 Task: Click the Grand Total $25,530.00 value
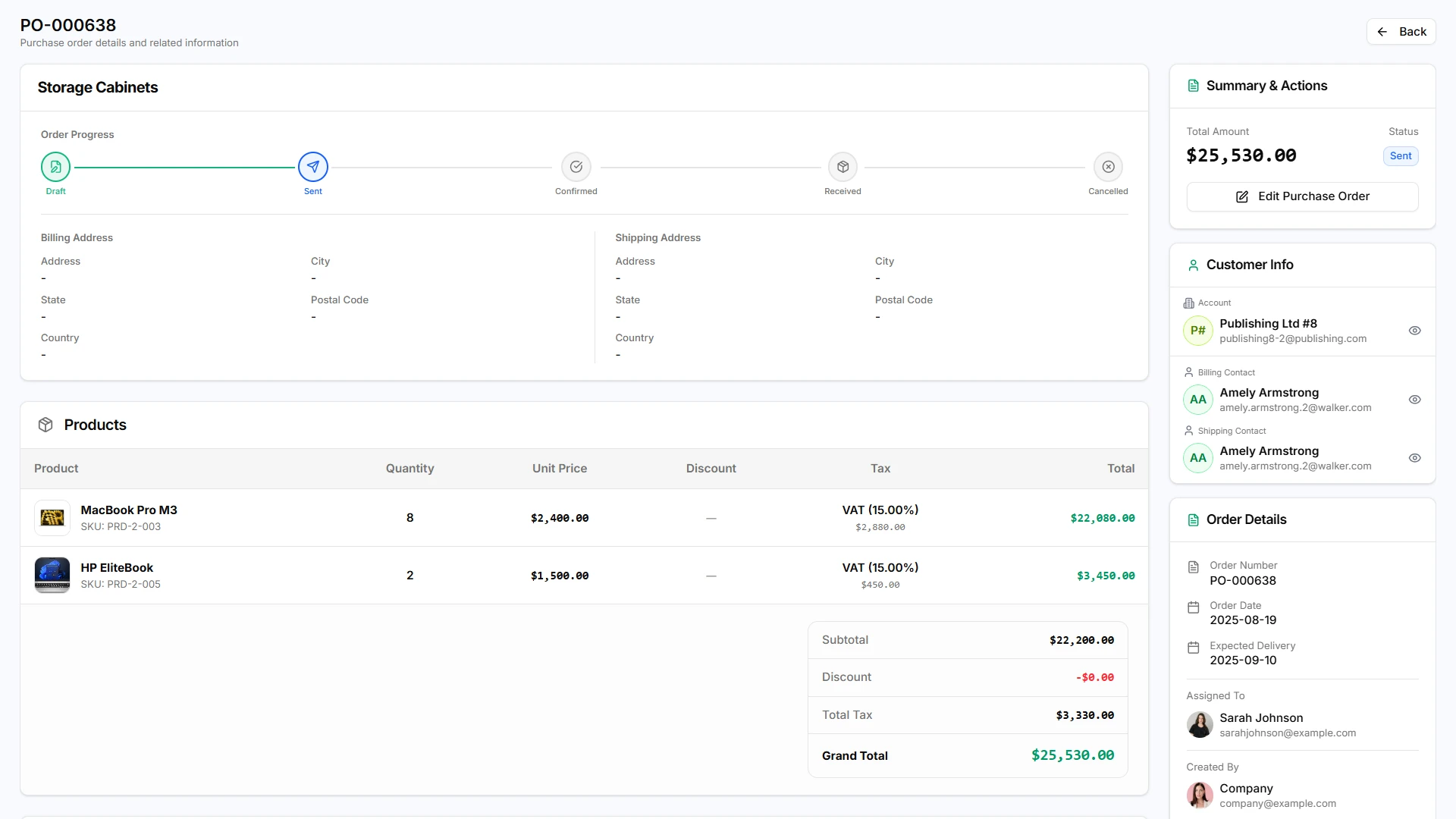1072,755
